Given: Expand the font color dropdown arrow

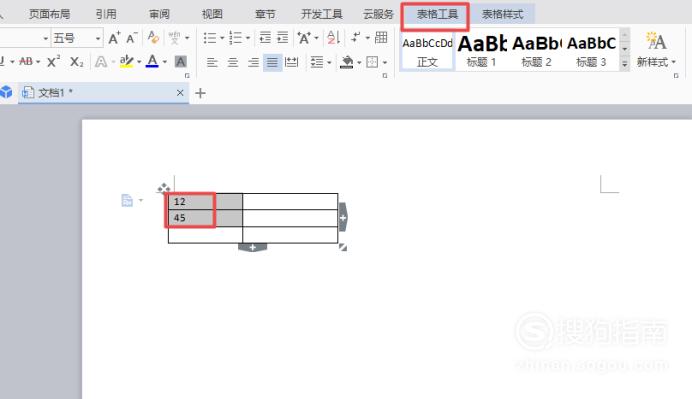Looking at the screenshot, I should [165, 62].
